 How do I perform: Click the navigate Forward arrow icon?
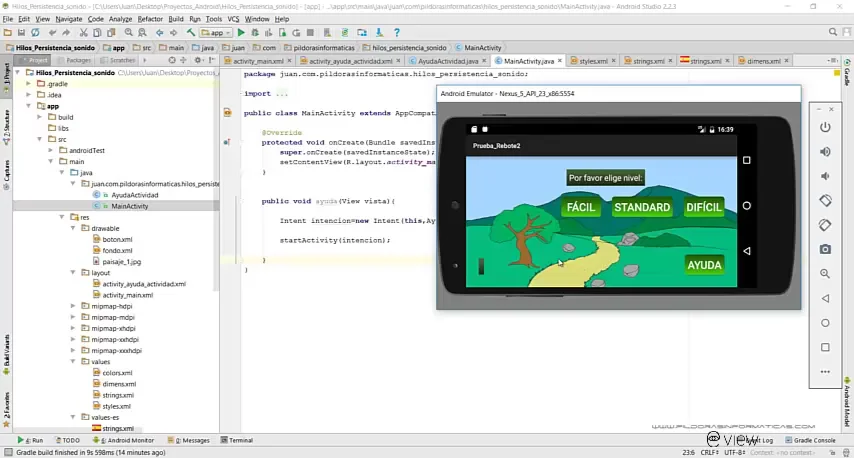[174, 33]
